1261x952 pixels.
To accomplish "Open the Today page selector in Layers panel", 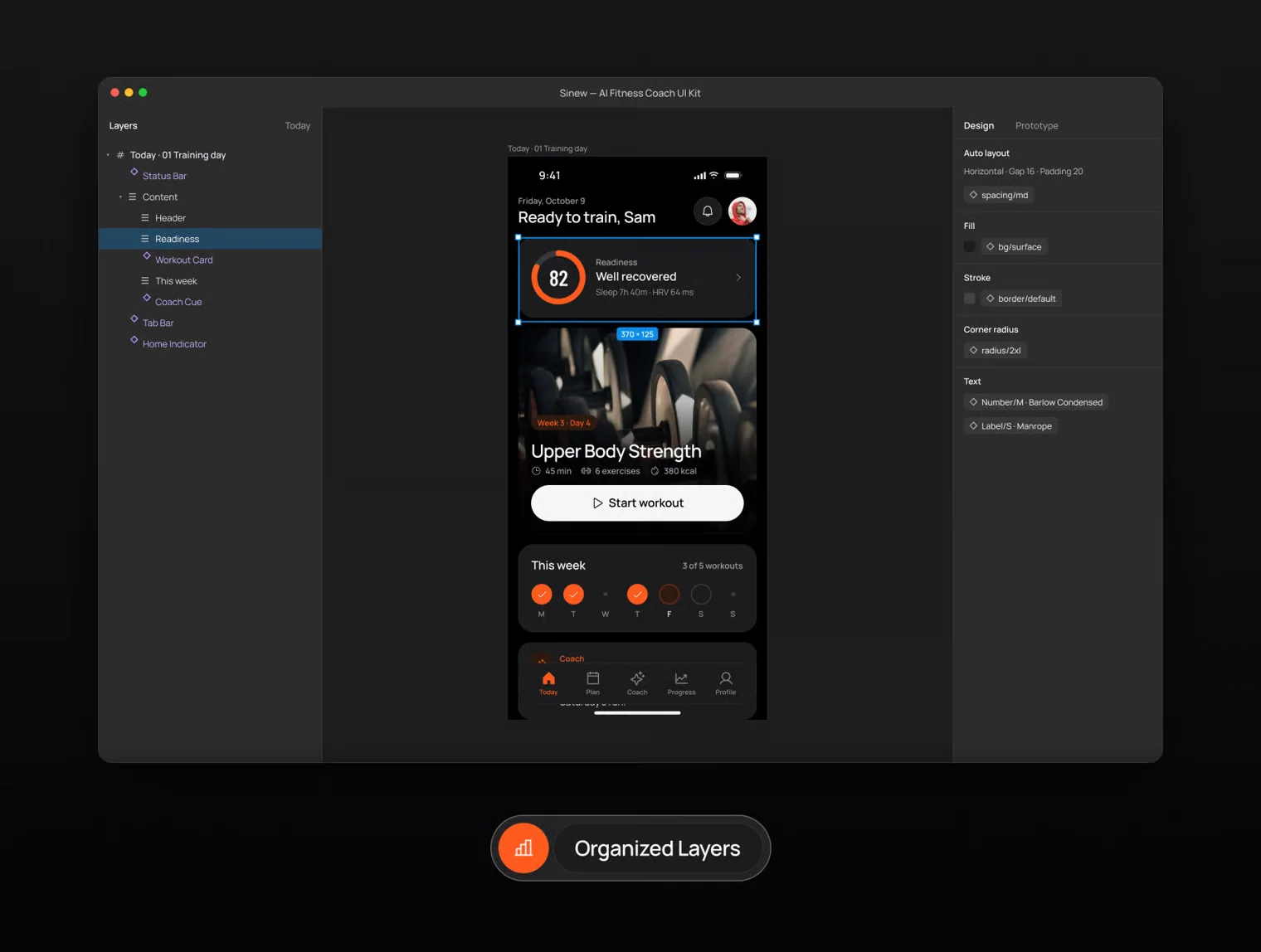I will (x=298, y=126).
